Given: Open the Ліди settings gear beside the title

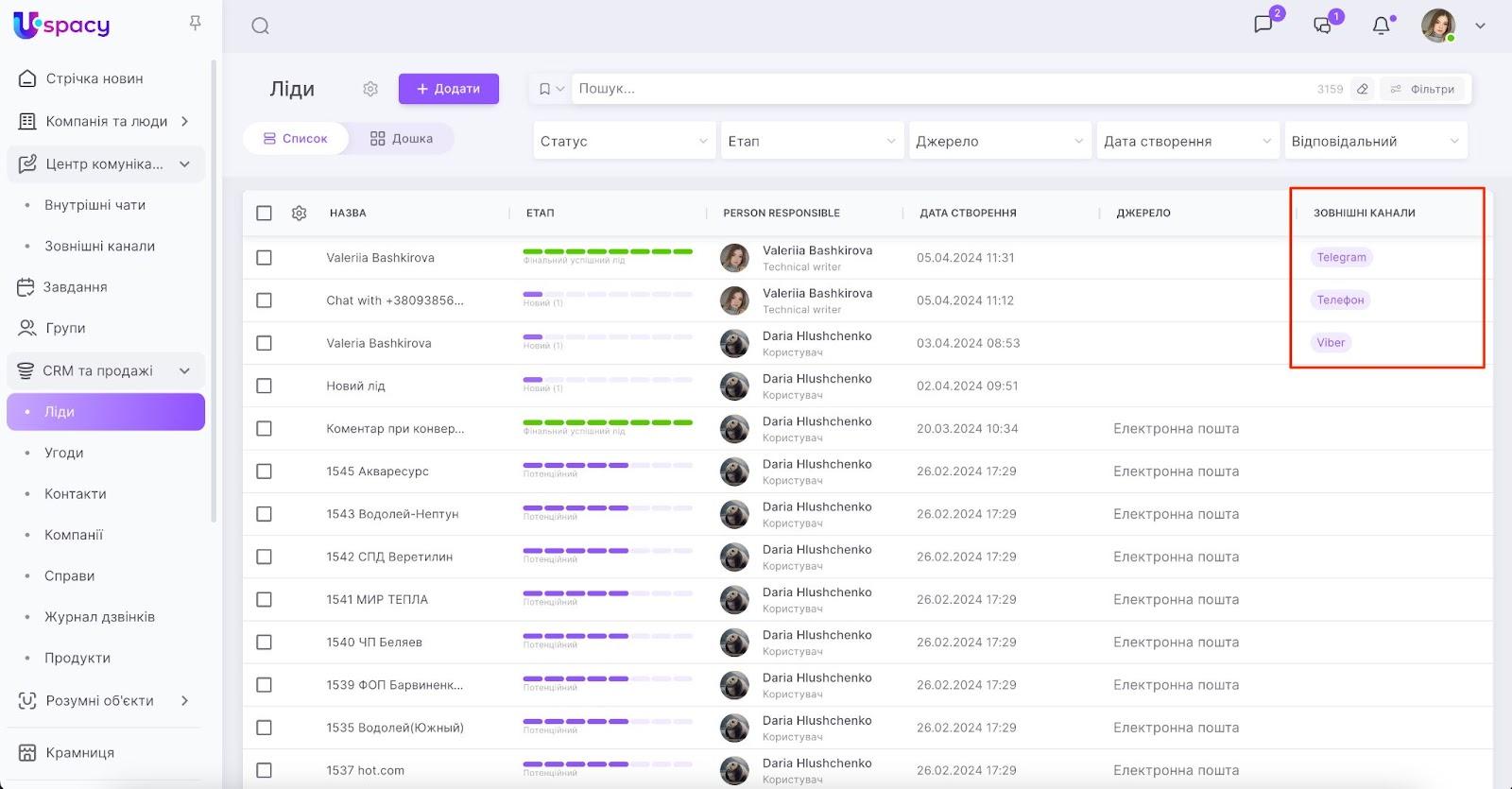Looking at the screenshot, I should pos(370,89).
